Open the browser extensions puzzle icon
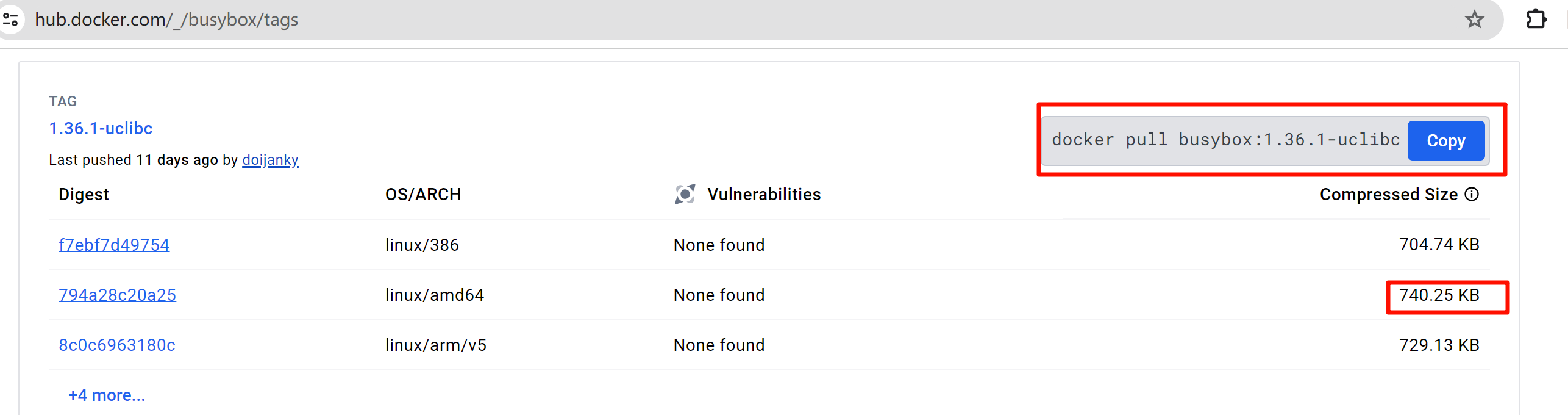Viewport: 1568px width, 415px height. 1536,20
